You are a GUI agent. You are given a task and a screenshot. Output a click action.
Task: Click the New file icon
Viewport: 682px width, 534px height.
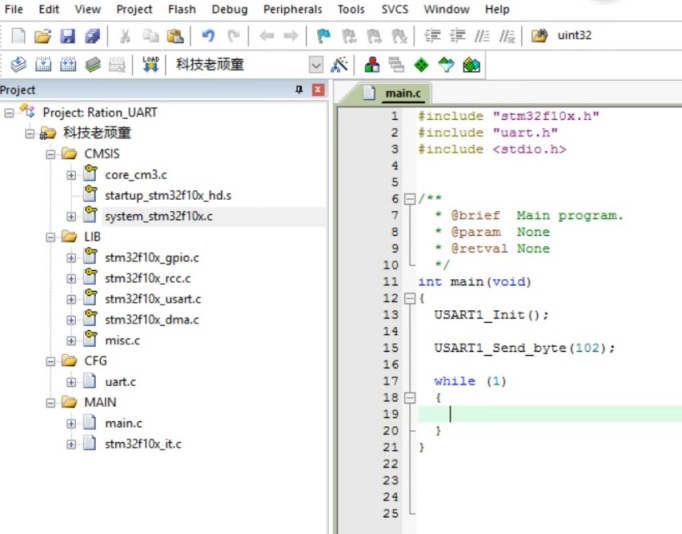(18, 36)
